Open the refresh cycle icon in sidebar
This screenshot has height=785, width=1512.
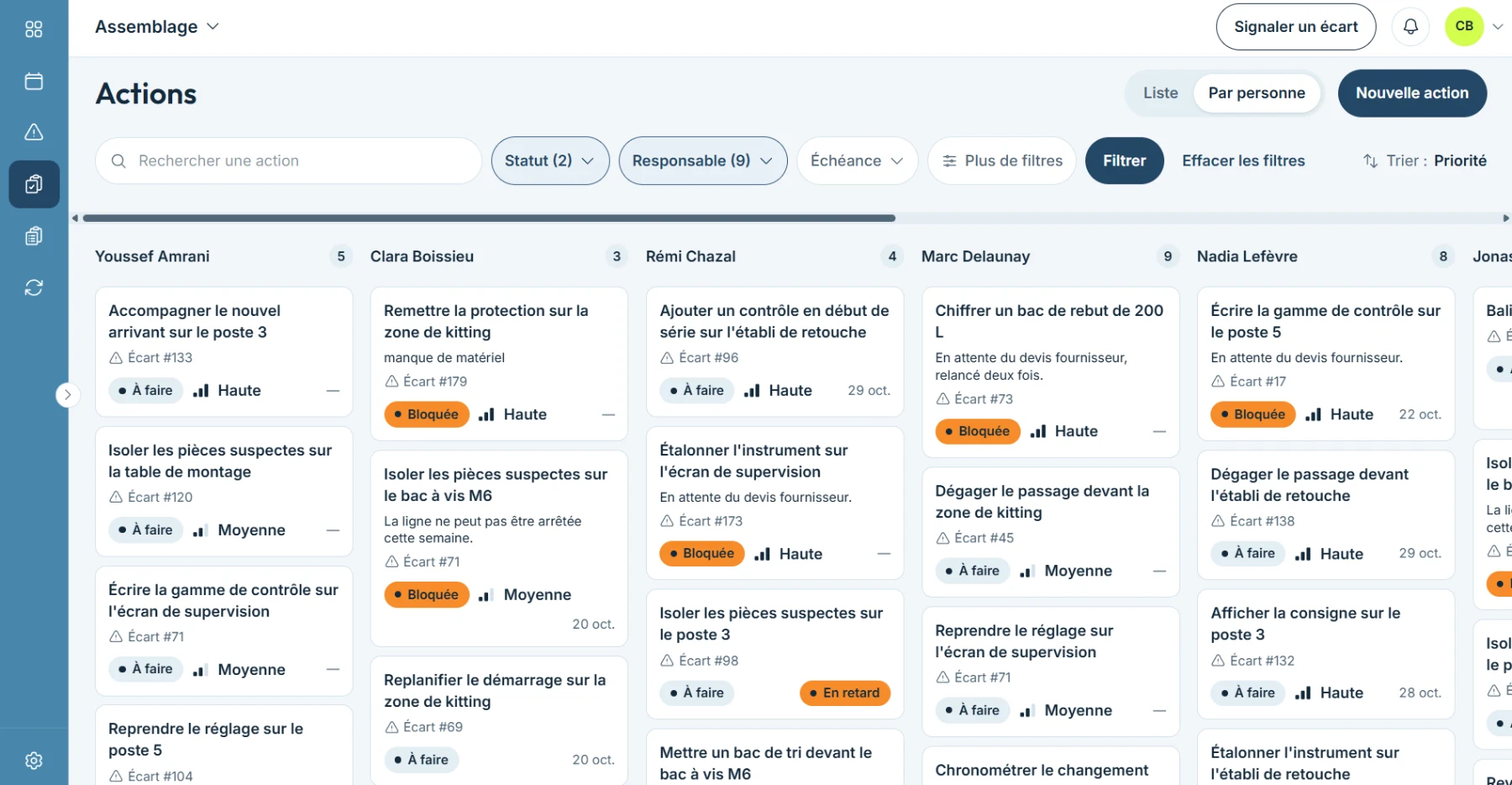pyautogui.click(x=34, y=287)
